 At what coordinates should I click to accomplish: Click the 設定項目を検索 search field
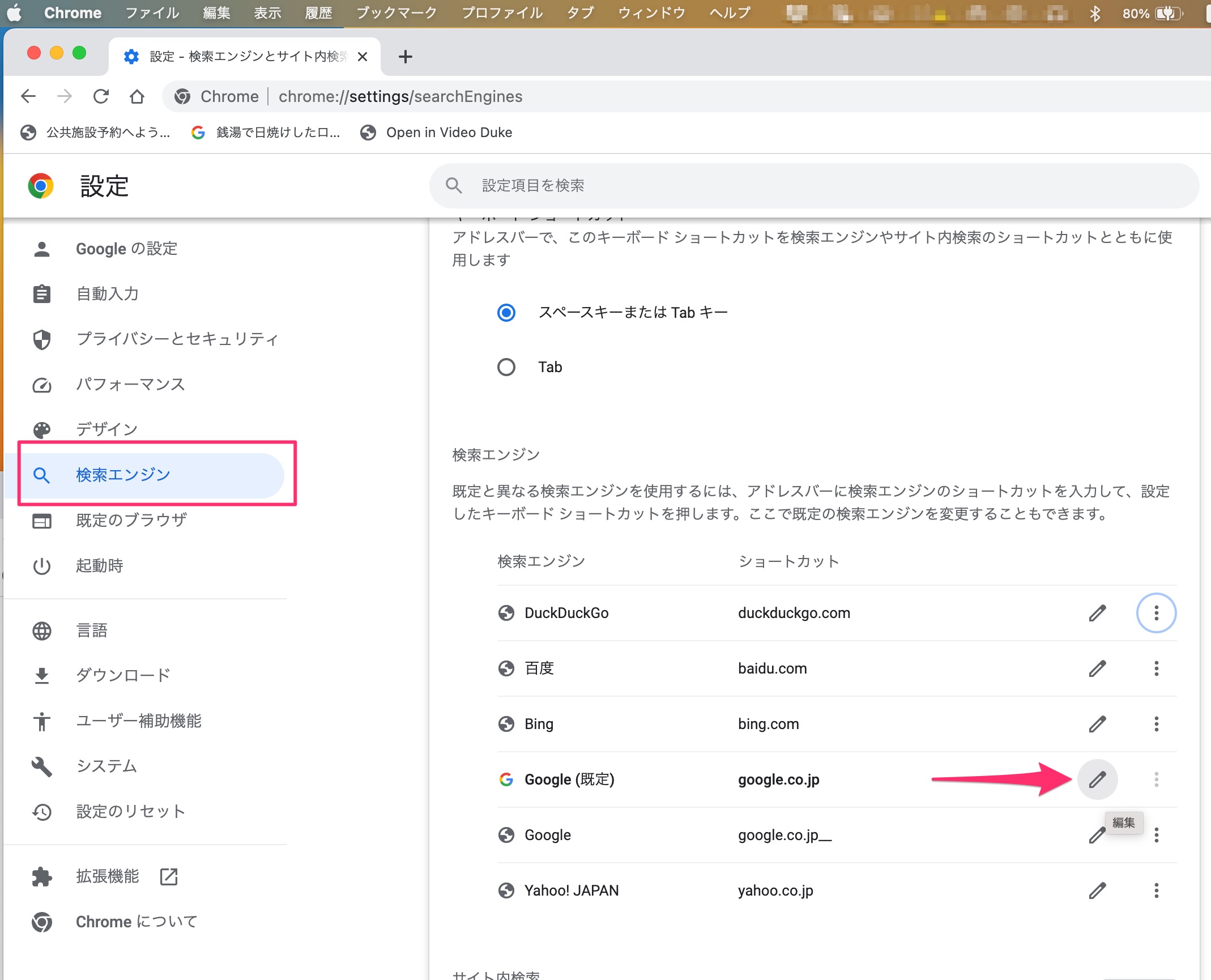[x=814, y=186]
